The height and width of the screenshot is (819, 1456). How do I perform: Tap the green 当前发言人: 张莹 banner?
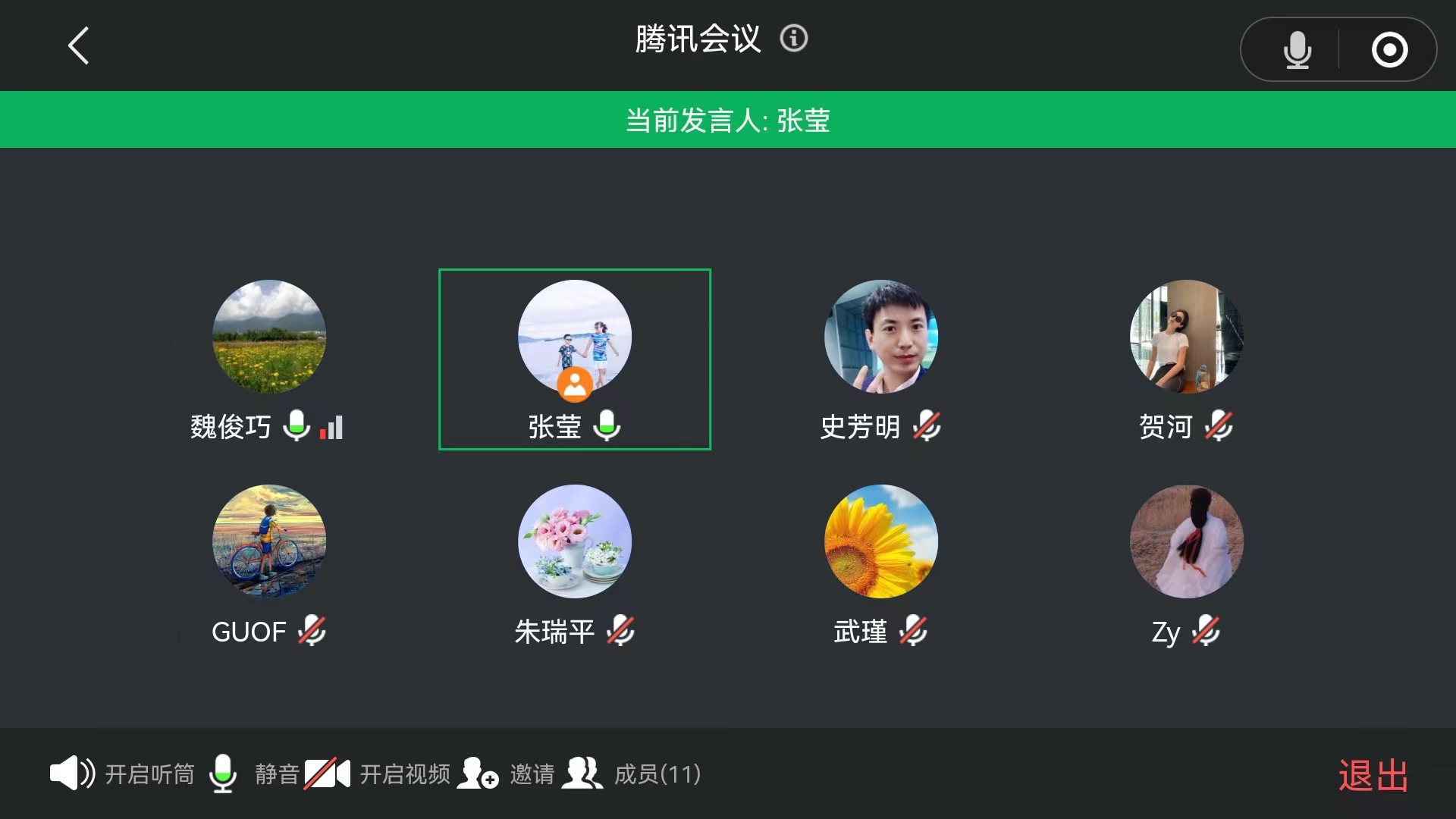point(728,120)
